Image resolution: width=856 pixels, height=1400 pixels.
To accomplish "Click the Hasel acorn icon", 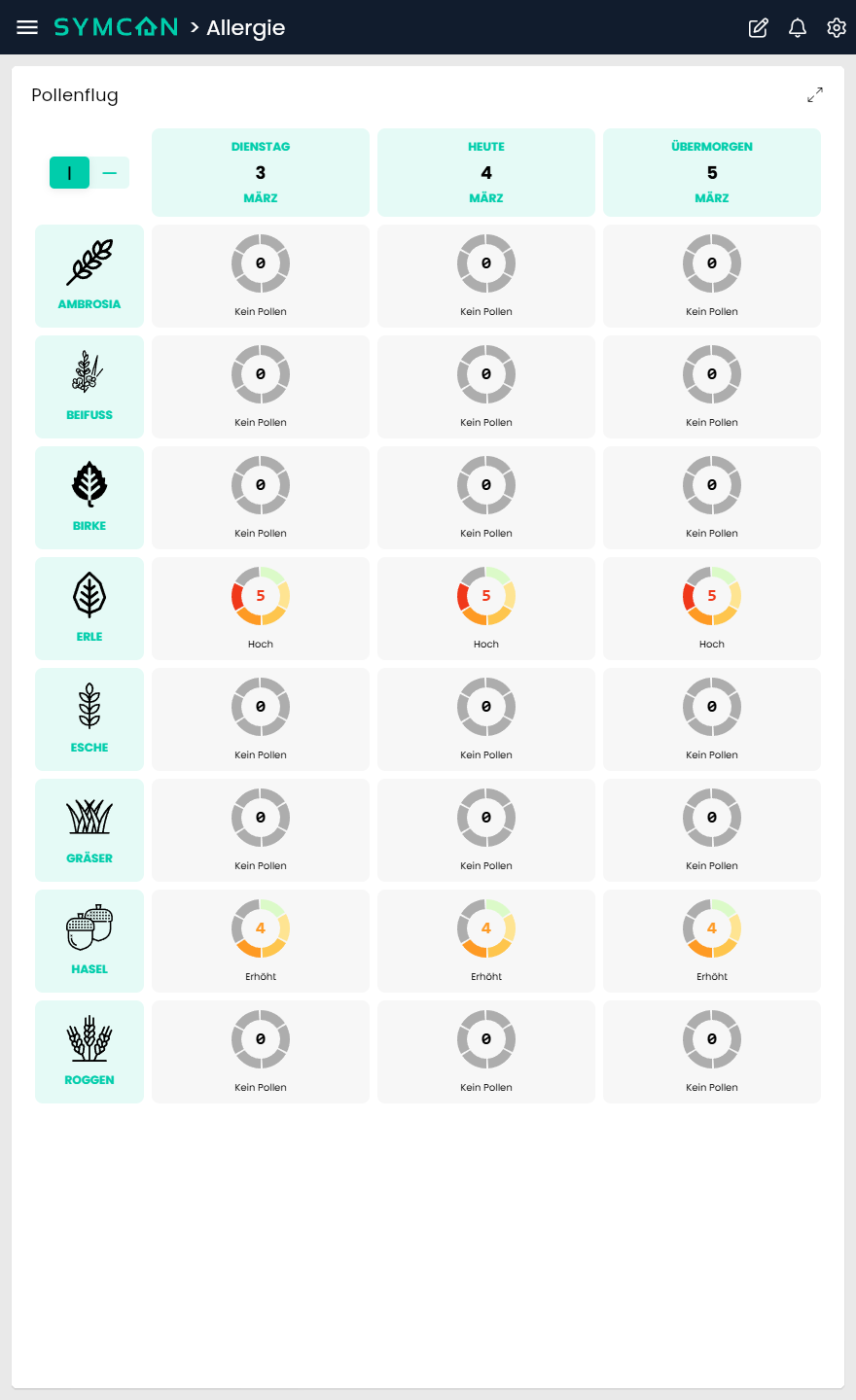I will 89,927.
